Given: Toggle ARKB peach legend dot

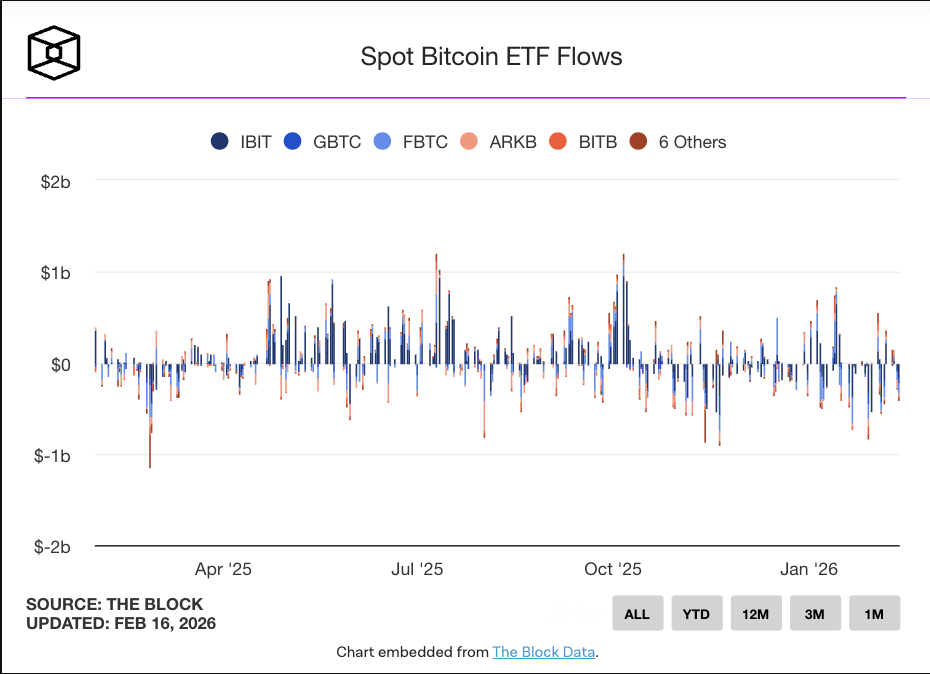Looking at the screenshot, I should [x=469, y=141].
